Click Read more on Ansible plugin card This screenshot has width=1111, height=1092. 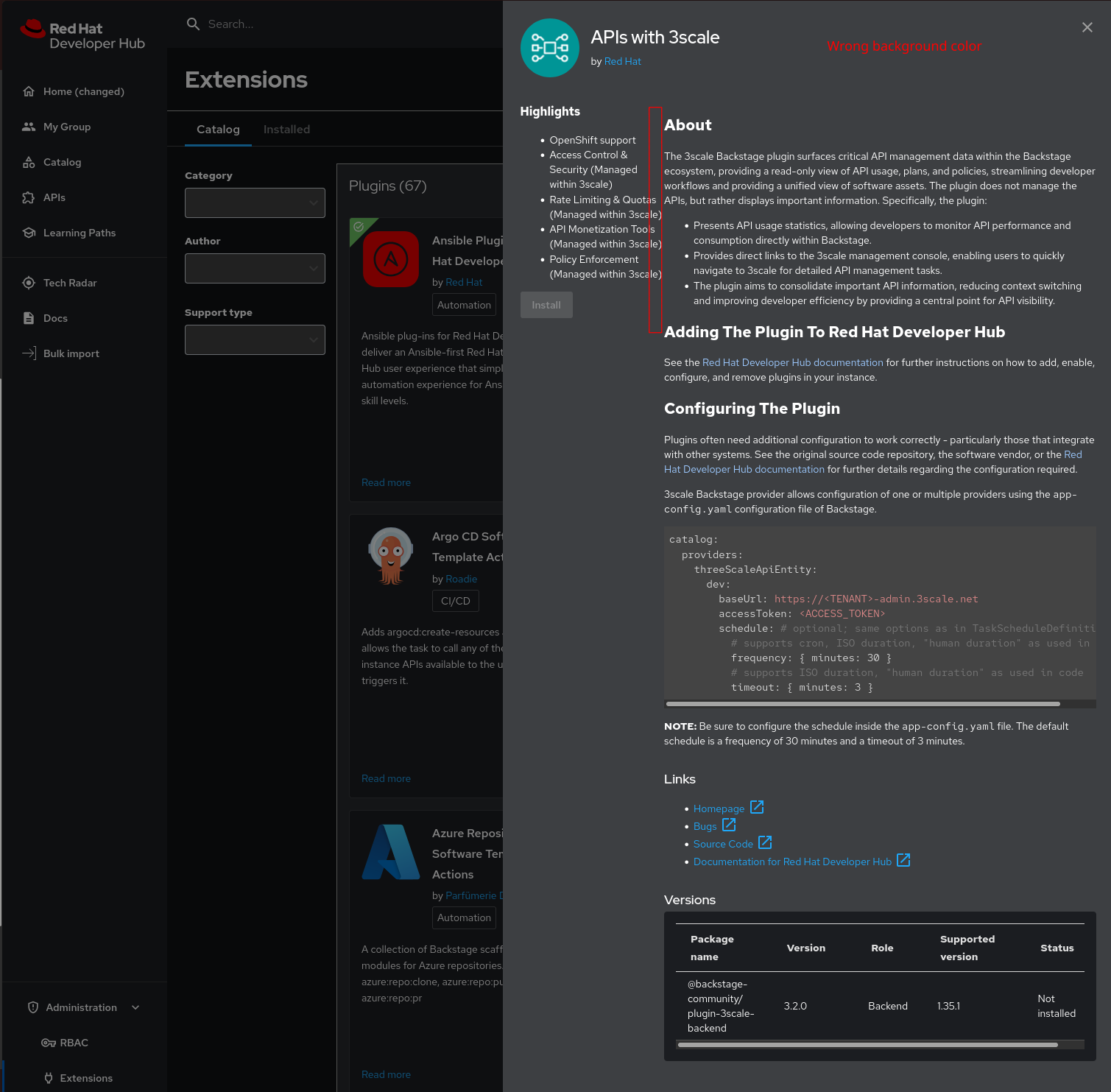click(x=386, y=482)
